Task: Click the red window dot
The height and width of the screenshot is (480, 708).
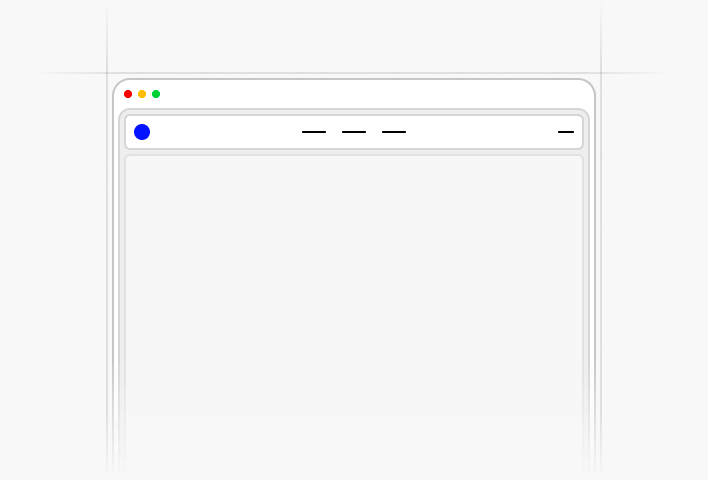Action: [x=128, y=94]
